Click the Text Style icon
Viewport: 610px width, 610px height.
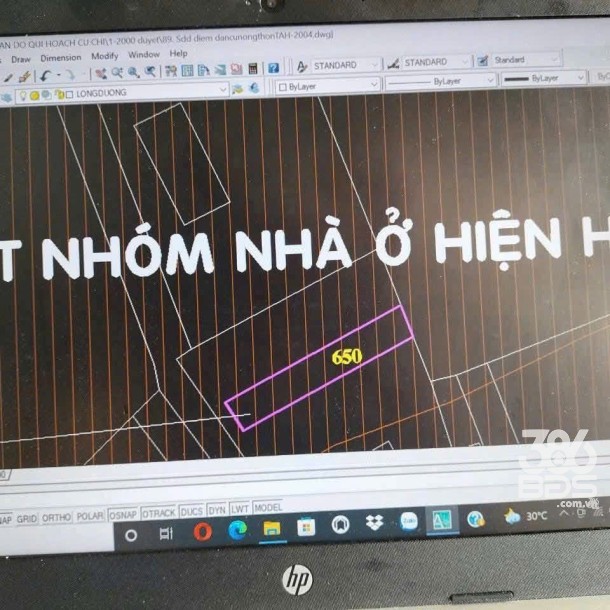click(x=301, y=67)
